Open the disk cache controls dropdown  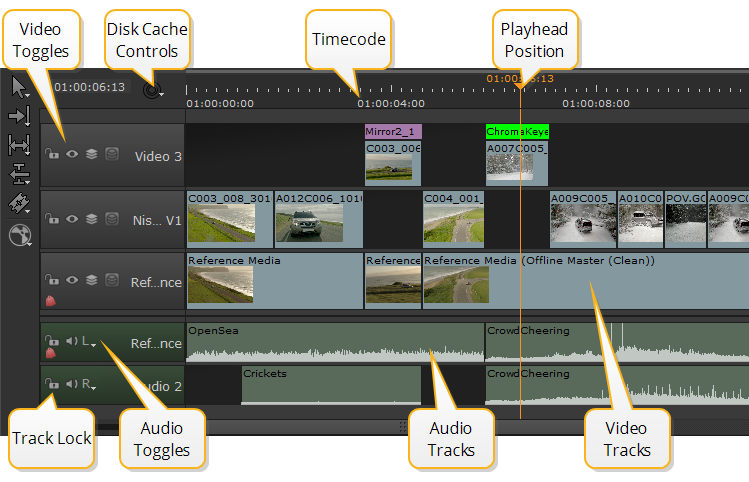pyautogui.click(x=153, y=90)
